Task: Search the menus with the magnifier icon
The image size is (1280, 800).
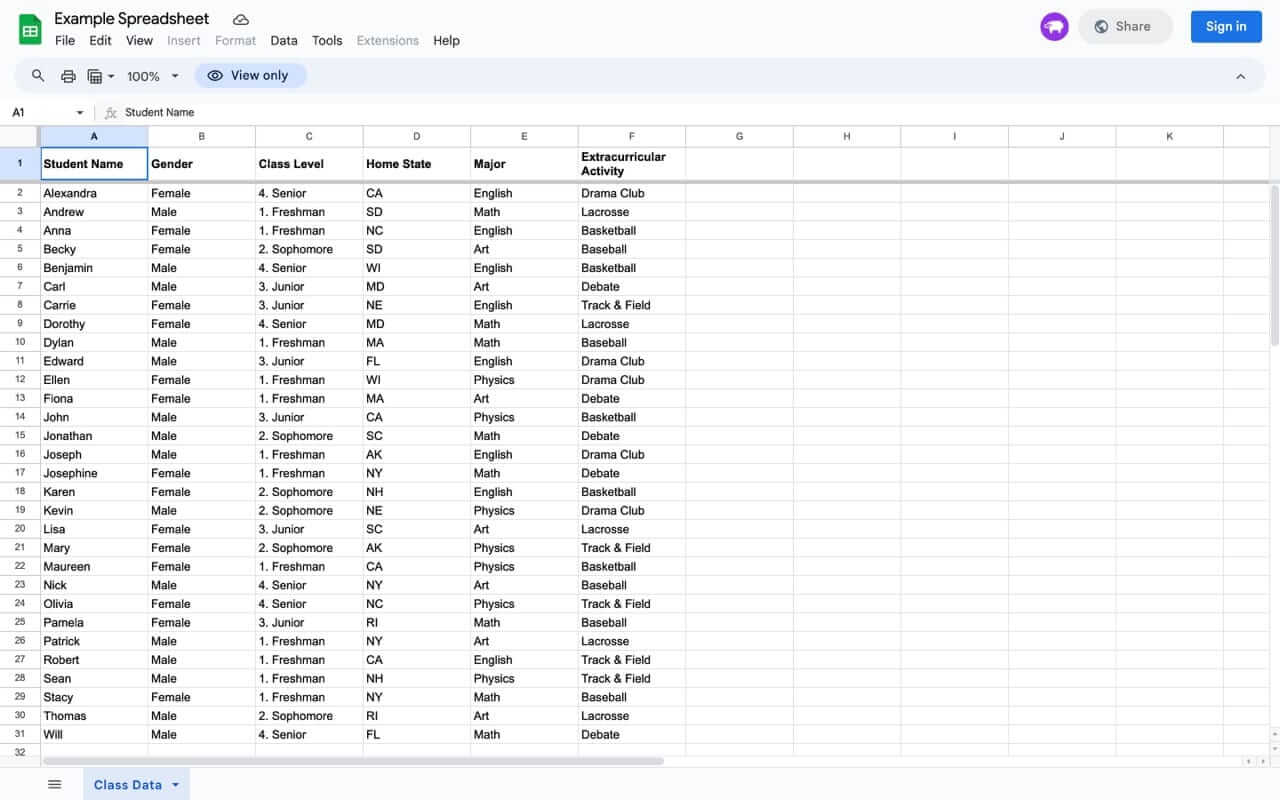Action: (x=38, y=76)
